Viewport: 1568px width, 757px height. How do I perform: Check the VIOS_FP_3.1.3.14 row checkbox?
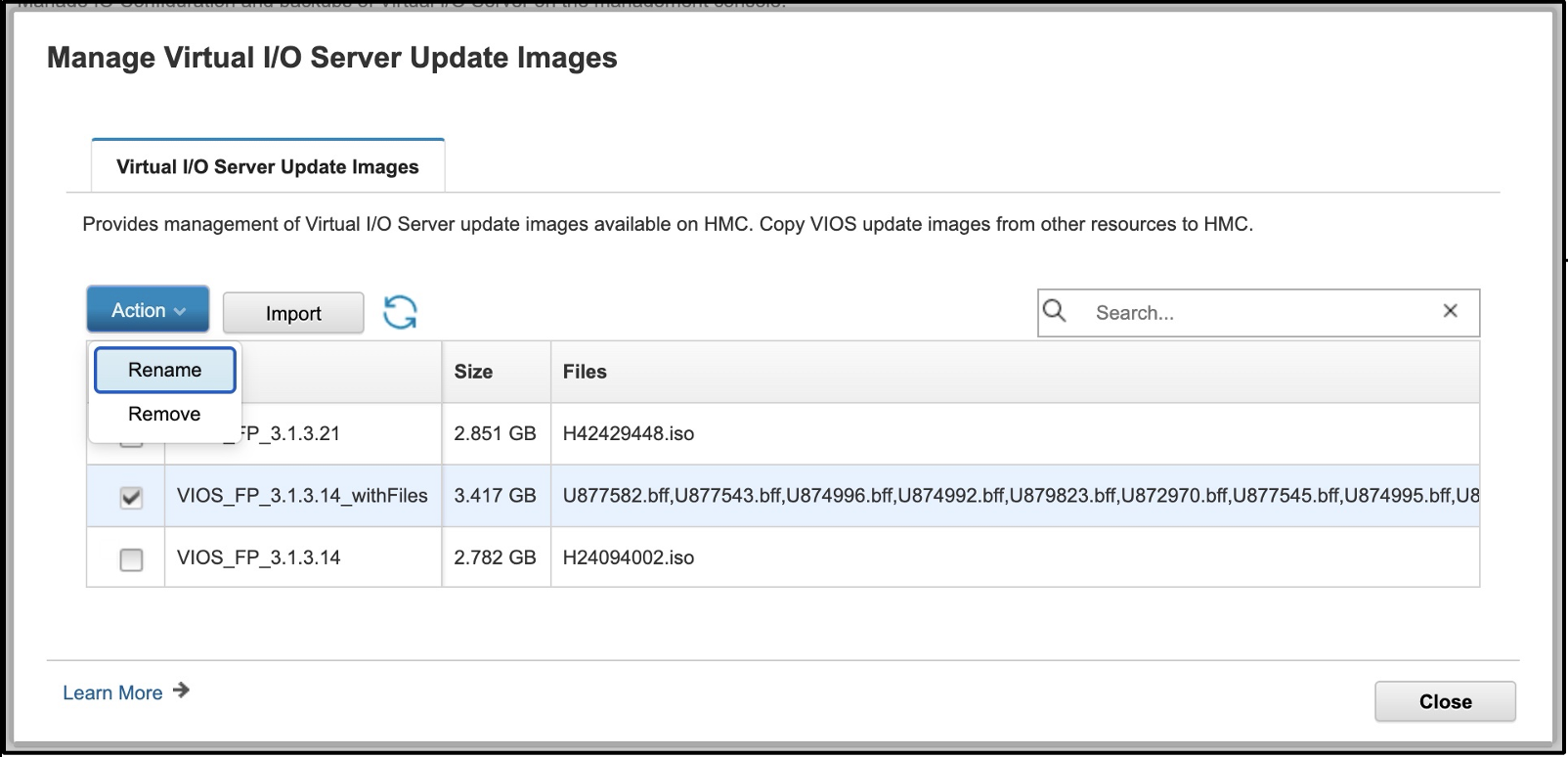131,559
